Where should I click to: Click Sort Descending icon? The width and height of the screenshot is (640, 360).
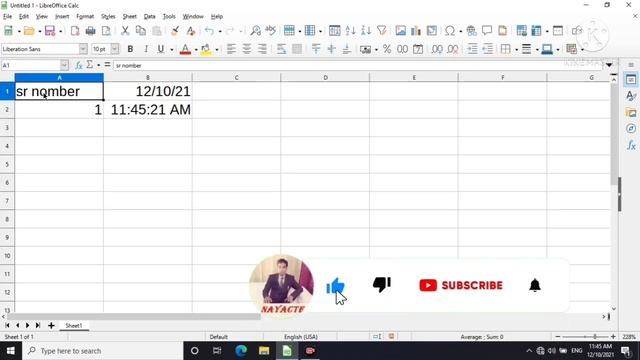pyautogui.click(x=366, y=31)
